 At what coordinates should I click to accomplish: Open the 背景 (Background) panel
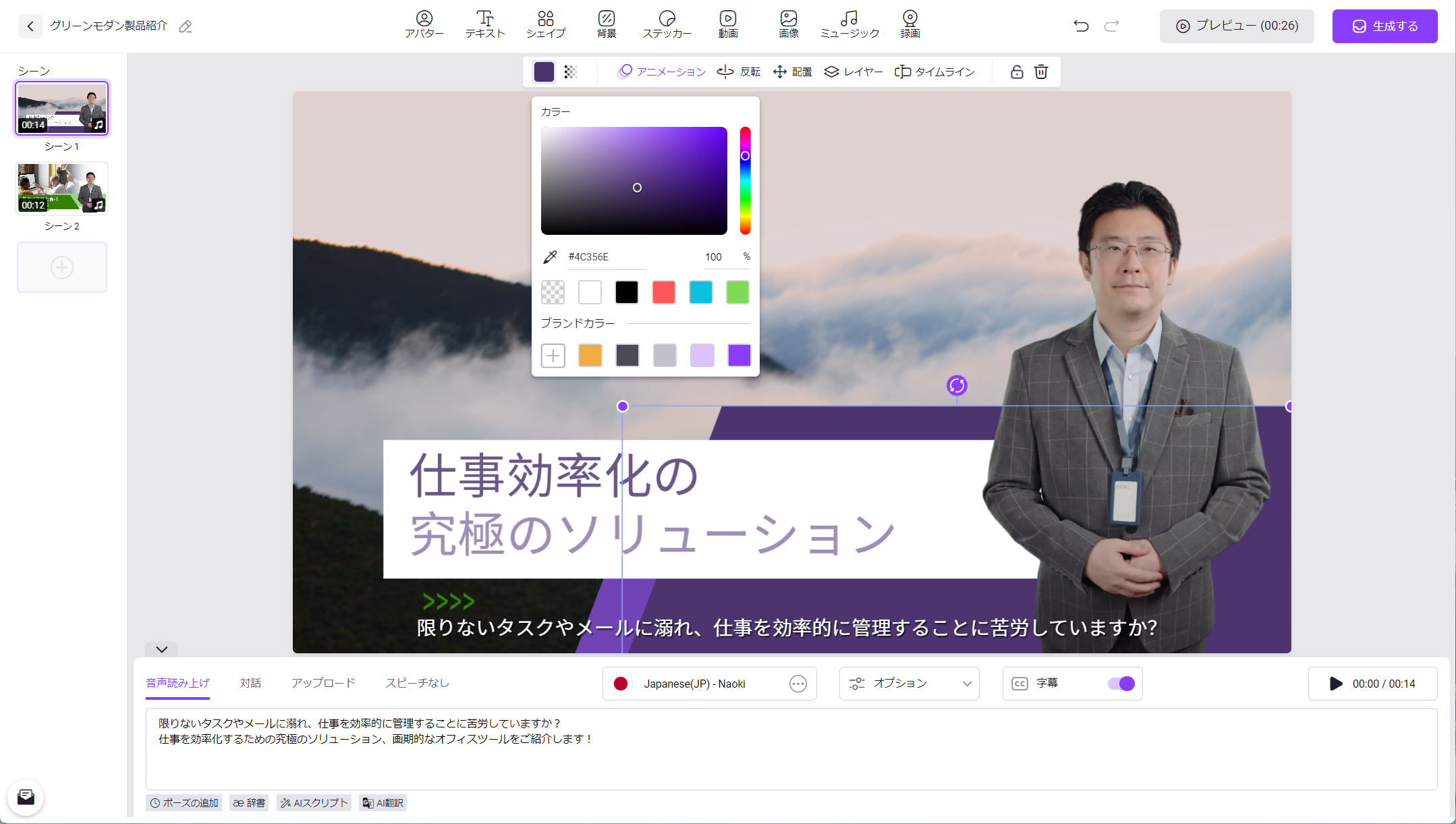pyautogui.click(x=606, y=24)
